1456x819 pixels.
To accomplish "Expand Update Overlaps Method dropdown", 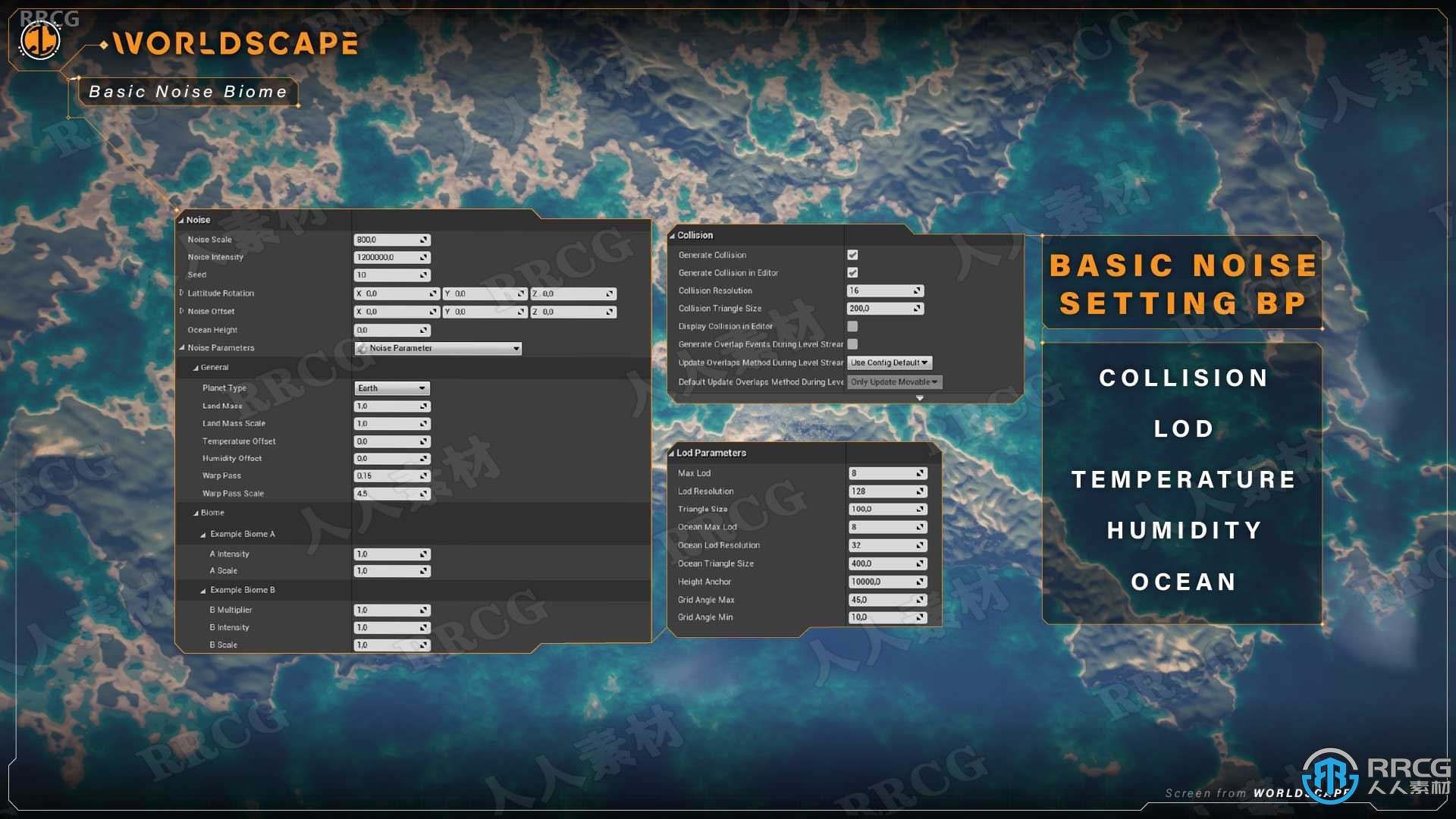I will tap(887, 362).
